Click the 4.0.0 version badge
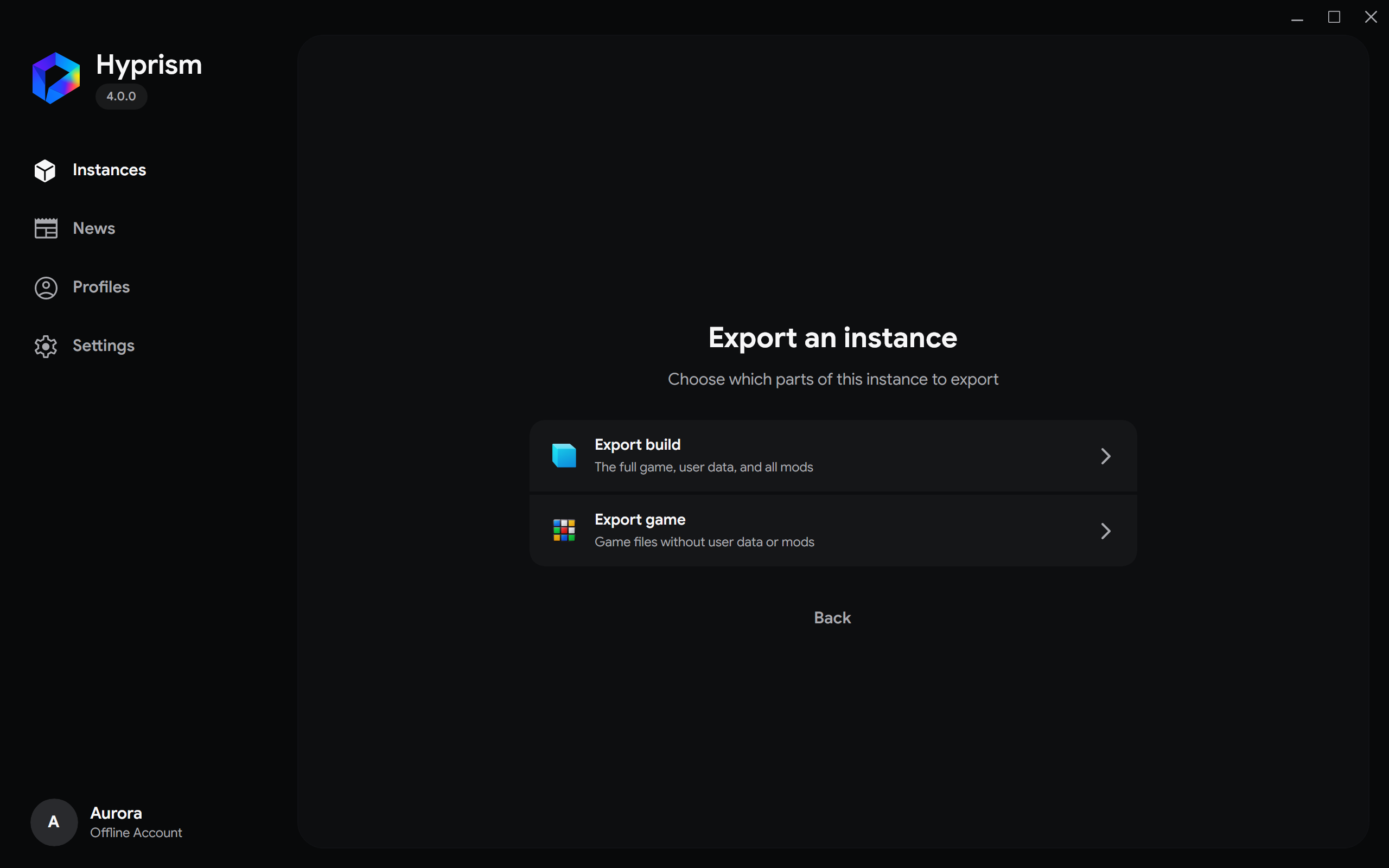 (121, 96)
